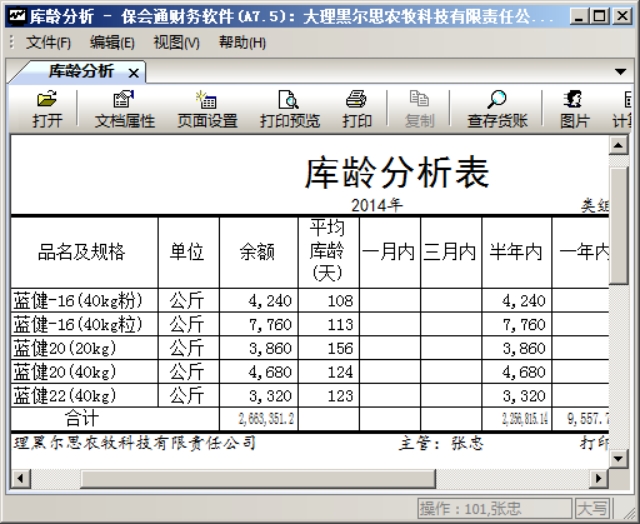
Task: Close the 库龄分析 tab
Action: coord(133,73)
